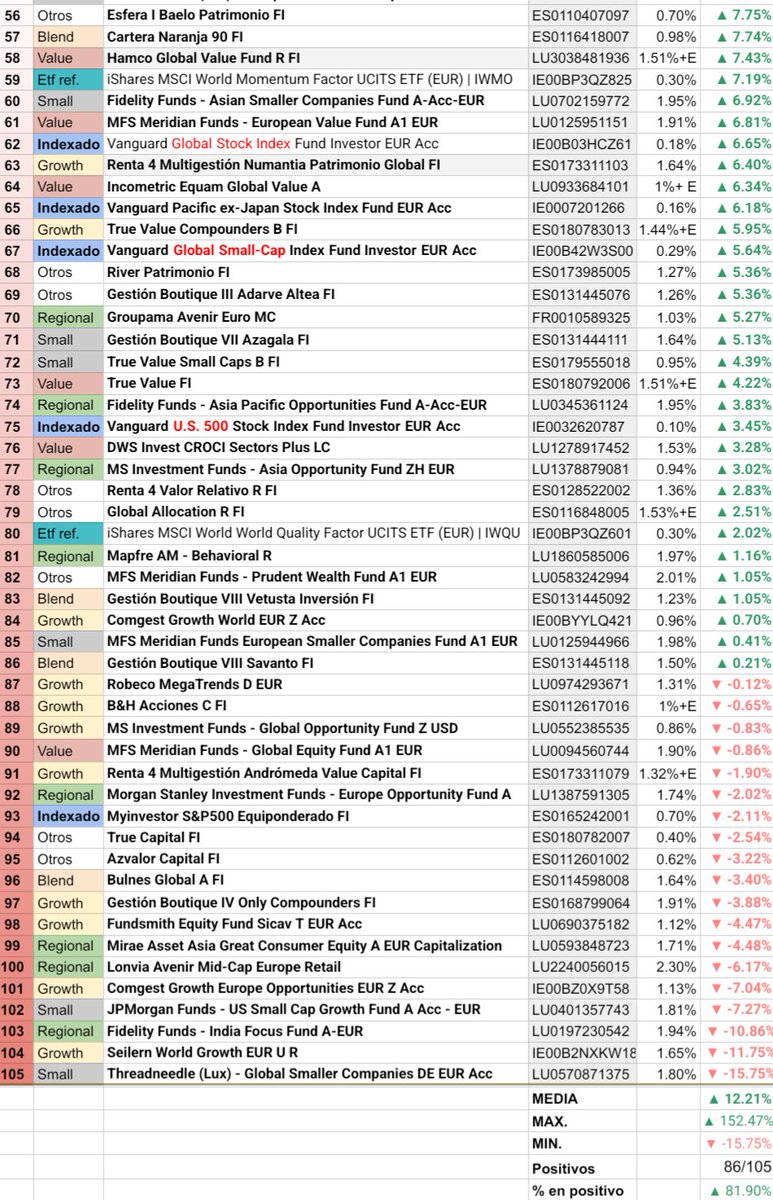Select Bulnes Global A FI
Screen dimensions: 773x1200
(x=165, y=881)
